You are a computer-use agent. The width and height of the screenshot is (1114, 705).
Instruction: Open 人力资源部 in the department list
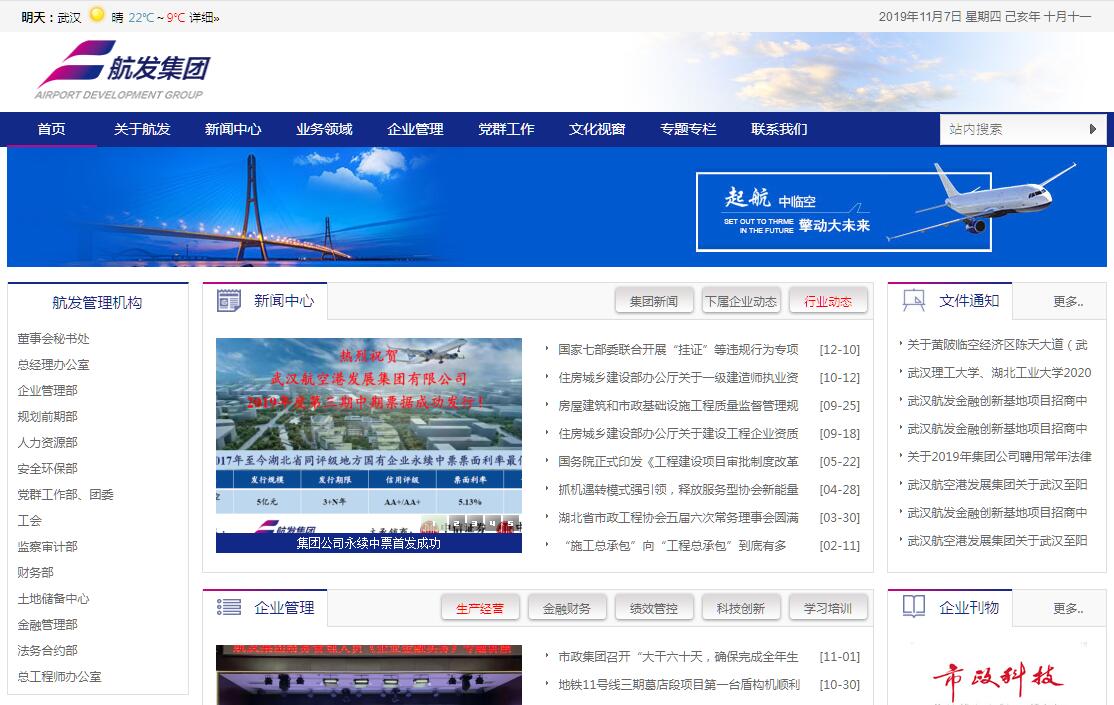pos(47,442)
